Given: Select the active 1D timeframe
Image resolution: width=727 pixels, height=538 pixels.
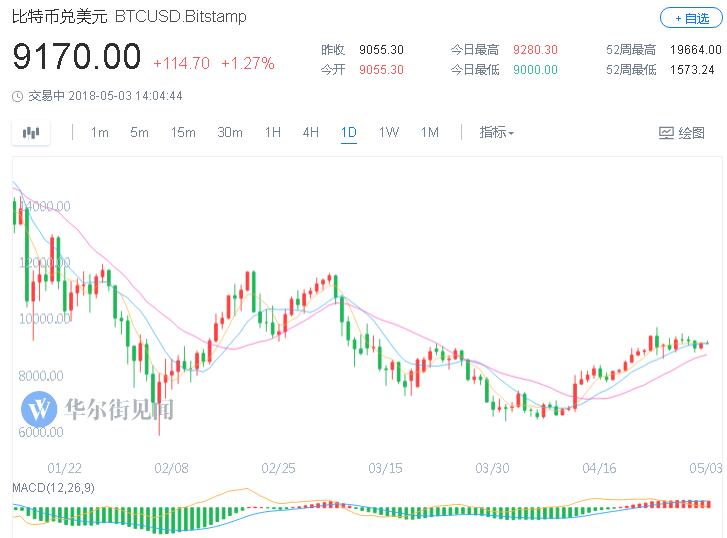Looking at the screenshot, I should coord(349,133).
